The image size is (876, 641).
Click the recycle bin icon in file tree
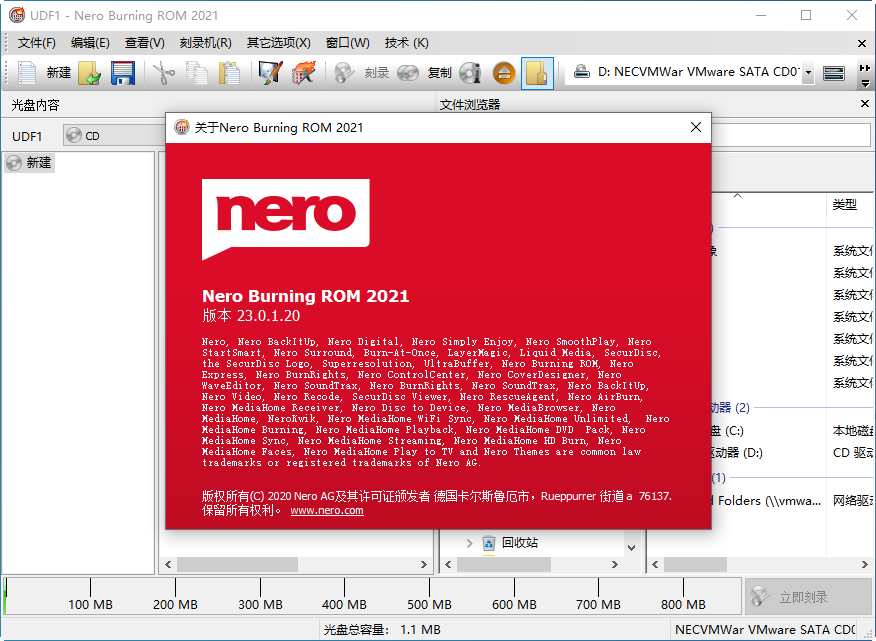click(488, 543)
